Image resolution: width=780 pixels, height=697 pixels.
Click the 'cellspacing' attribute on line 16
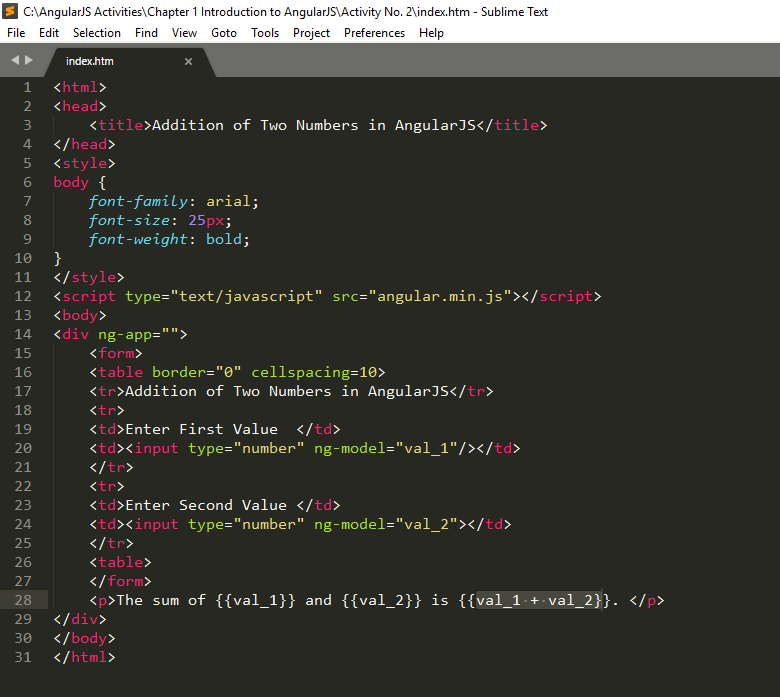pyautogui.click(x=300, y=373)
